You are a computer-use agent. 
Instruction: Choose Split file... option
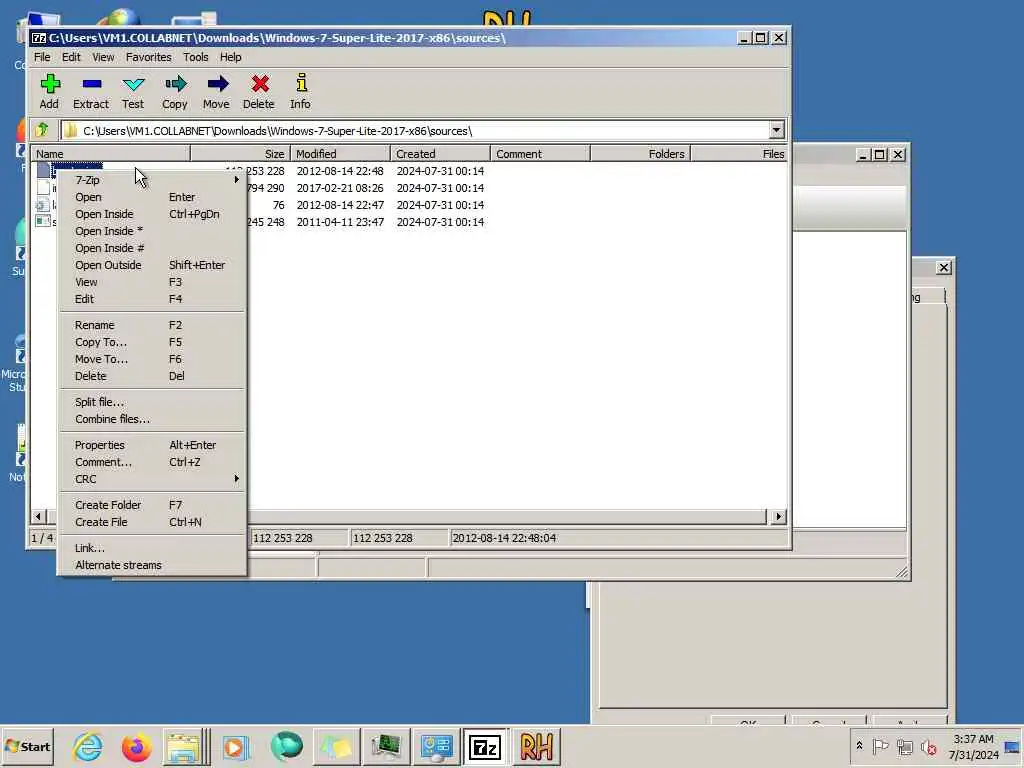pos(153,402)
